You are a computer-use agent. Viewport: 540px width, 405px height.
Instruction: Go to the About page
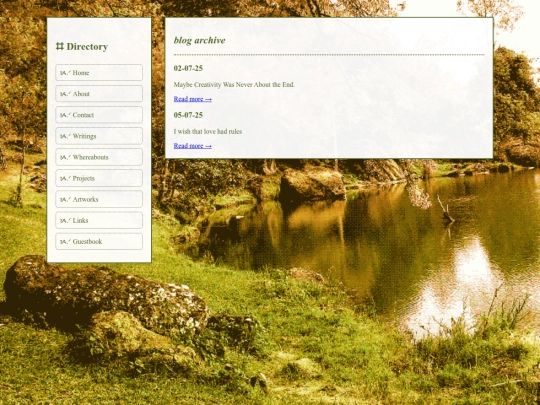[99, 94]
